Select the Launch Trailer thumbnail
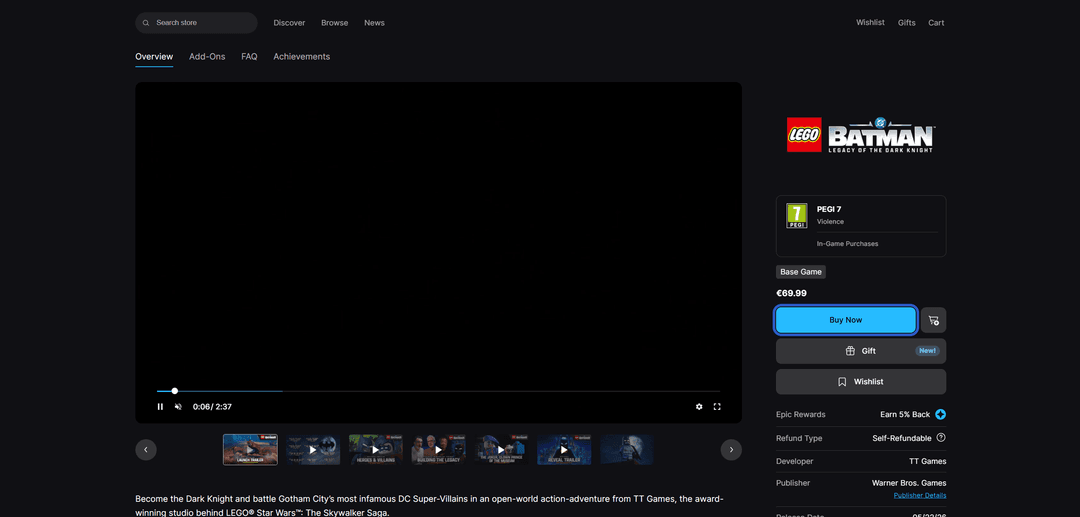Screen dimensions: 1080x517 250,450
